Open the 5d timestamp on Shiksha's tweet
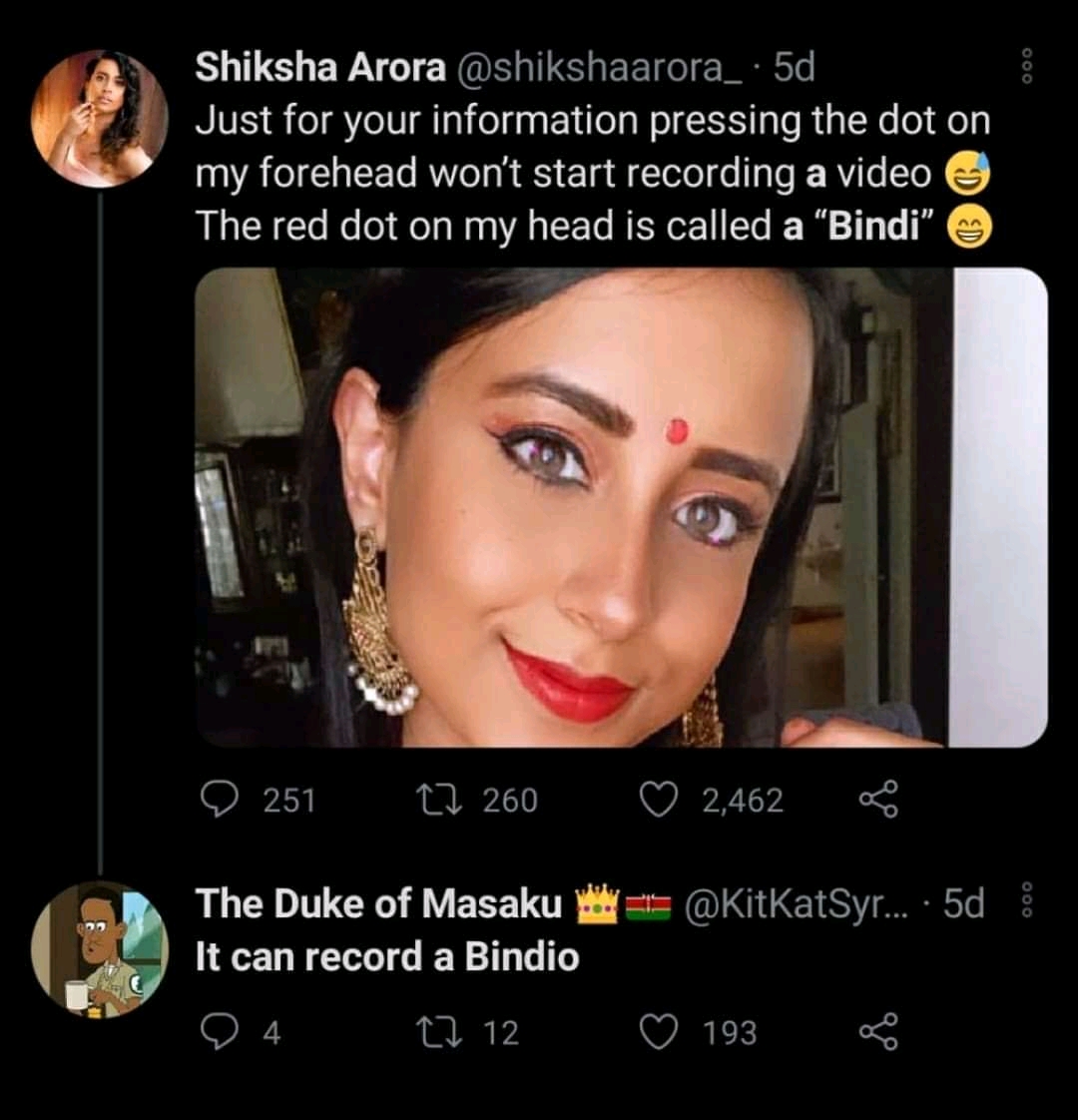 795,67
